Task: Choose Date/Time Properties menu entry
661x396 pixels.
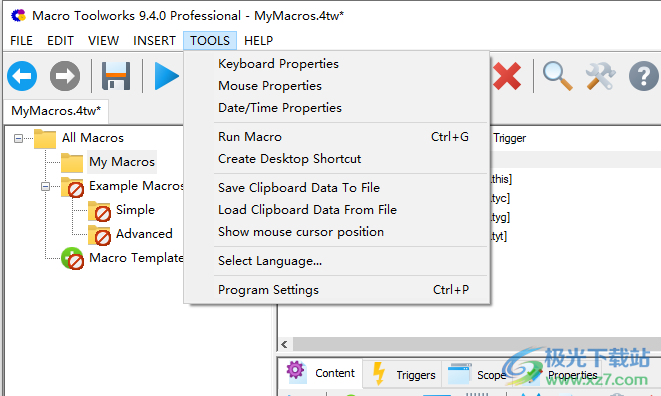Action: 337,108
